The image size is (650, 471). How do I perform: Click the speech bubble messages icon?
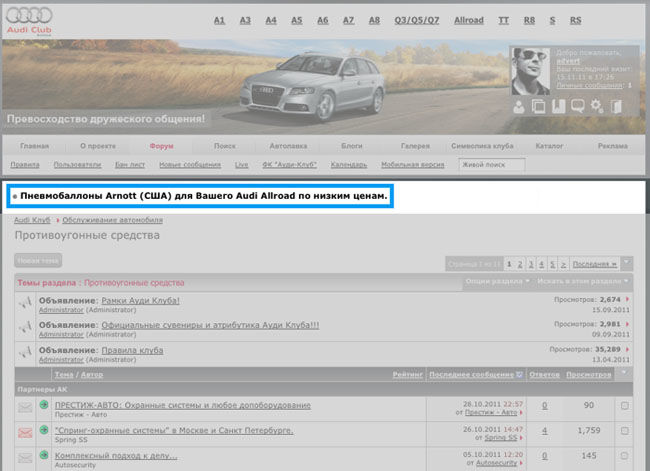click(576, 107)
